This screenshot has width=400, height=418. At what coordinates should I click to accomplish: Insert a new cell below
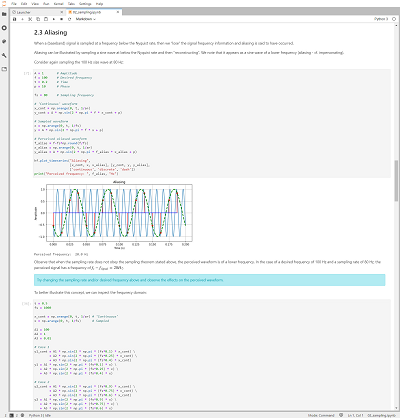pyautogui.click(x=22, y=19)
